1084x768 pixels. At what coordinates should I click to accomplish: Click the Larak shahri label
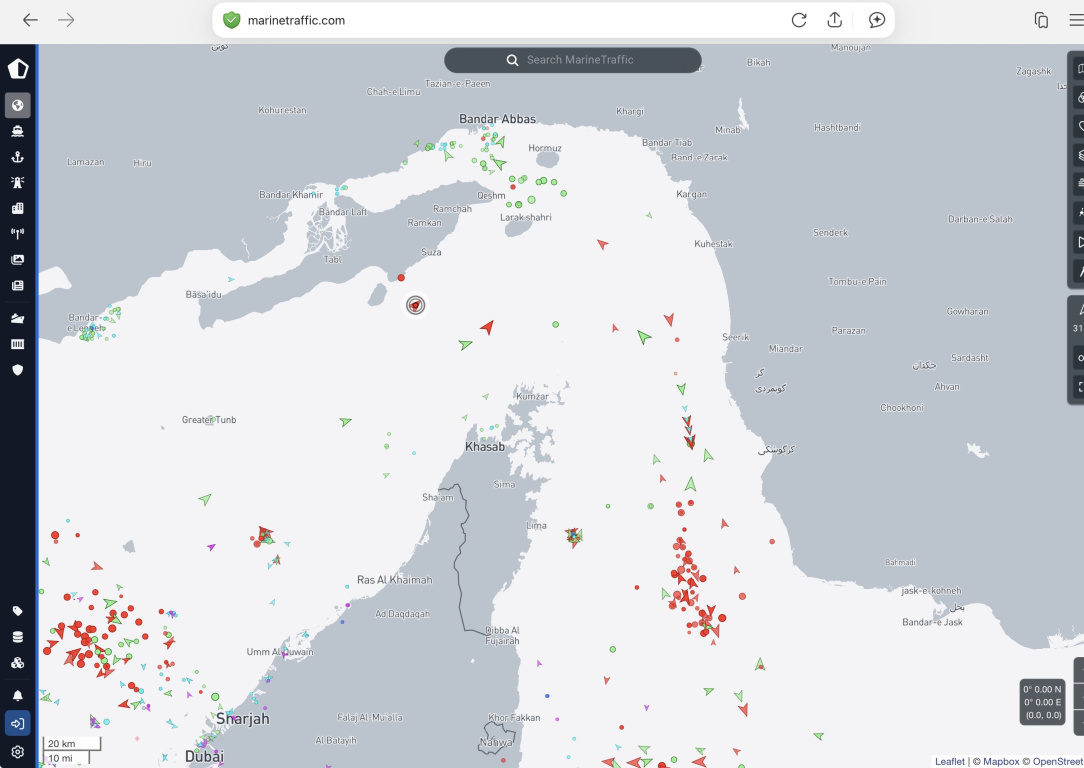(525, 217)
